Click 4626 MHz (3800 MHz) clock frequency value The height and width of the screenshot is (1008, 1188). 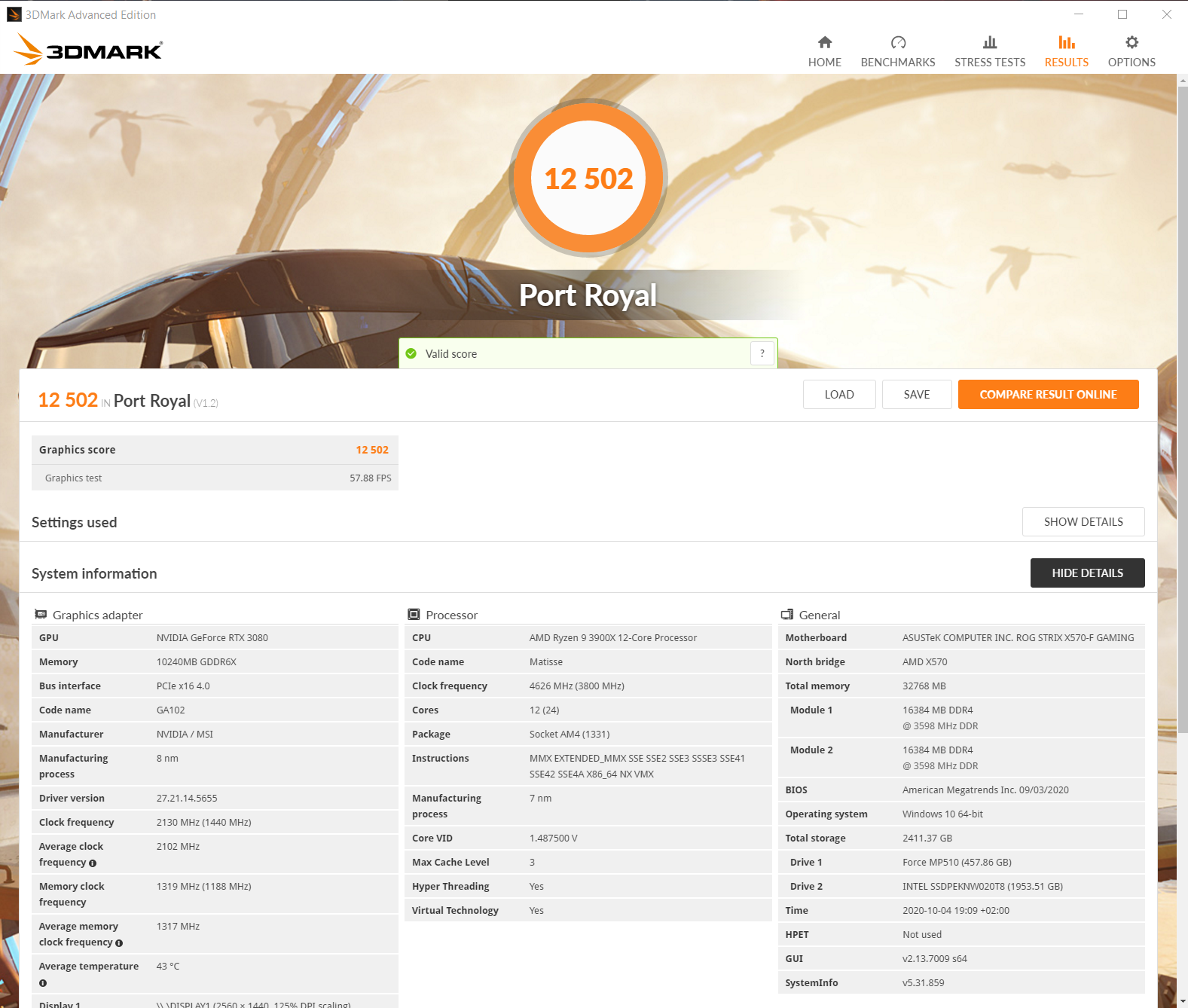pos(577,686)
